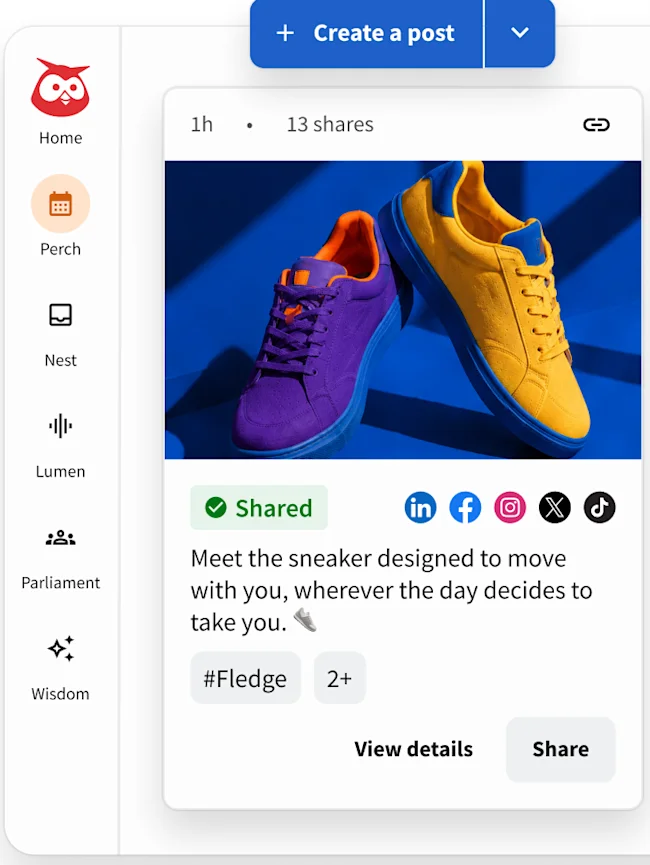Click the TikTok network icon

[x=599, y=508]
